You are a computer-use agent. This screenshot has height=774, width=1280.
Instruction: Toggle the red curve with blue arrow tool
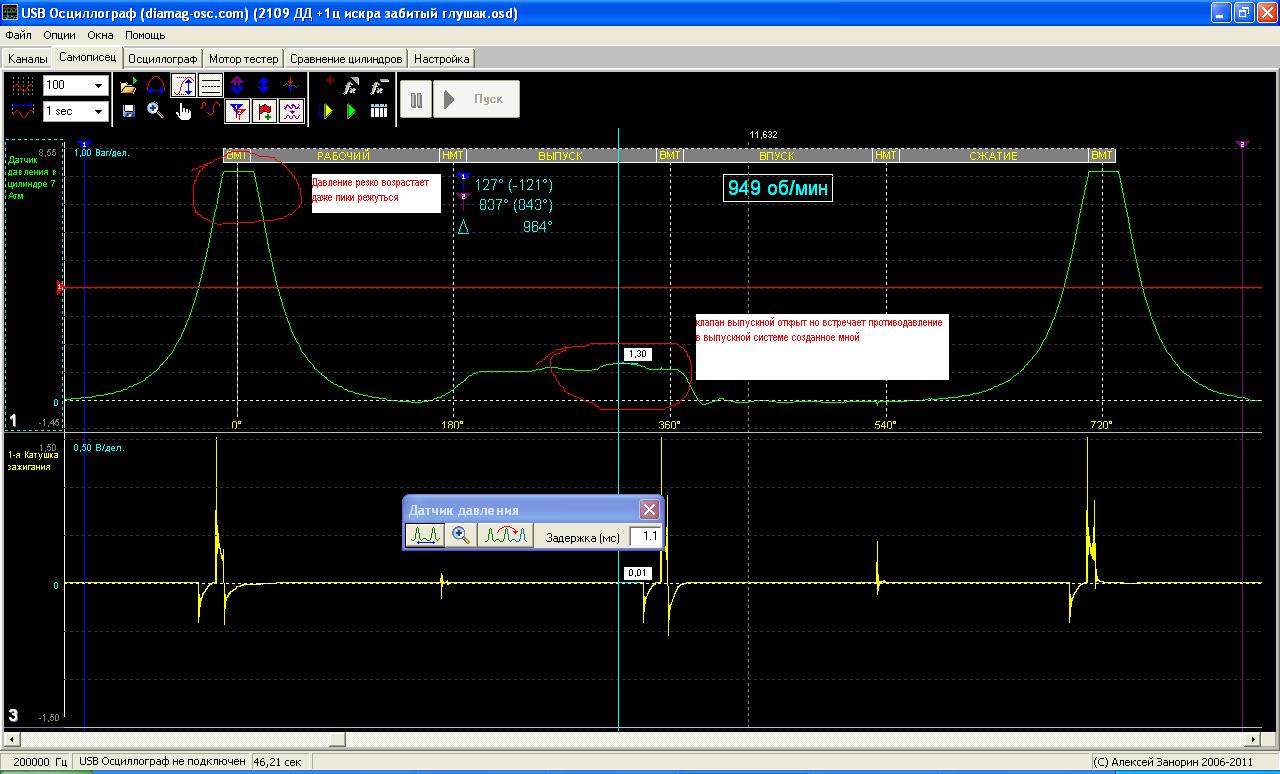[183, 86]
